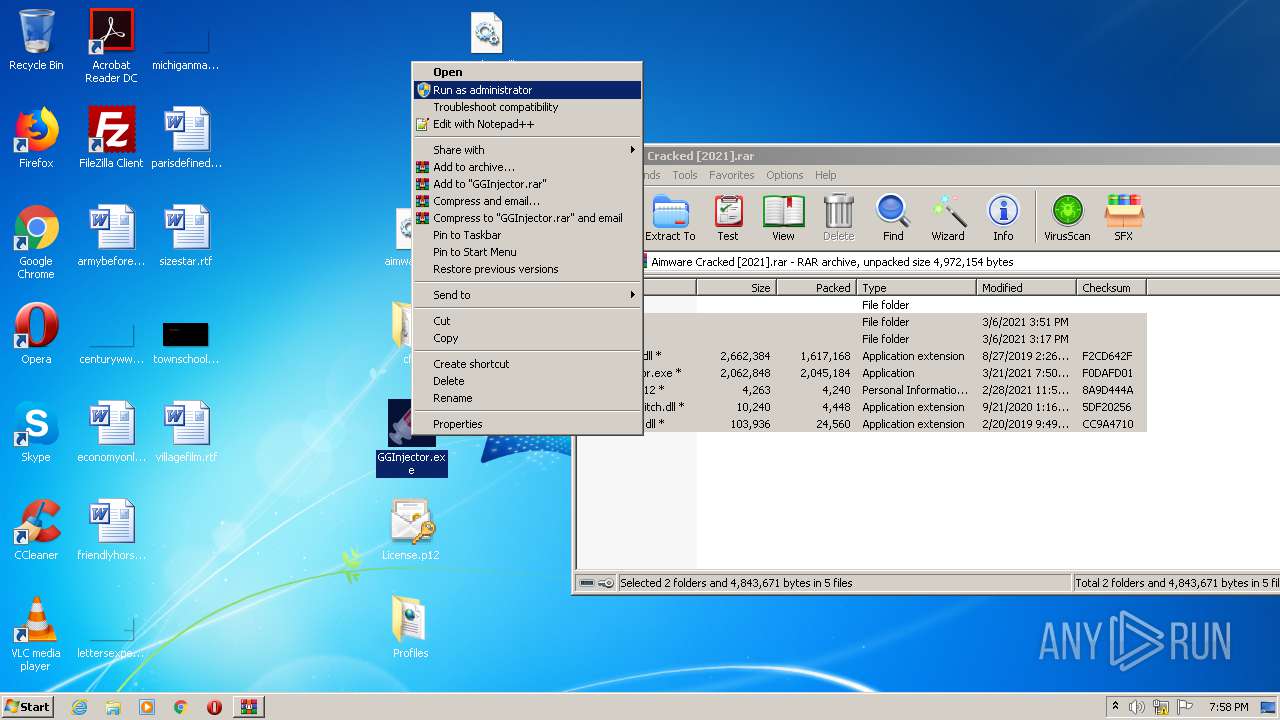Select the economyonl document icon
This screenshot has height=720, width=1280.
pyautogui.click(x=111, y=432)
